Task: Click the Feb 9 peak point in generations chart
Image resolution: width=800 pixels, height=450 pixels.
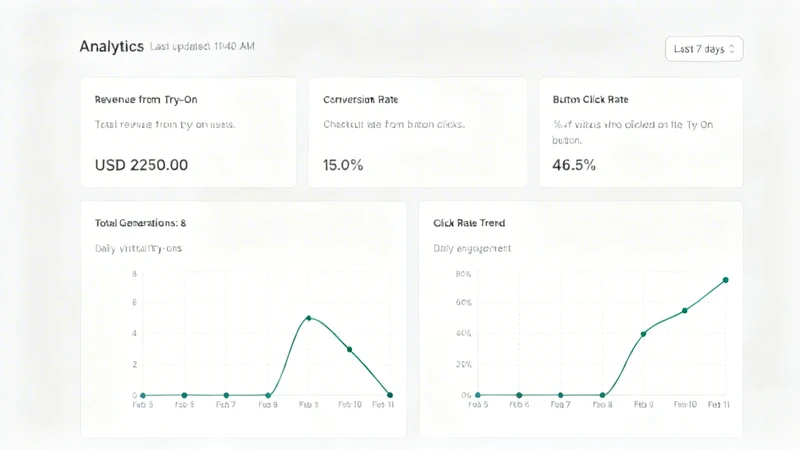Action: pos(309,318)
